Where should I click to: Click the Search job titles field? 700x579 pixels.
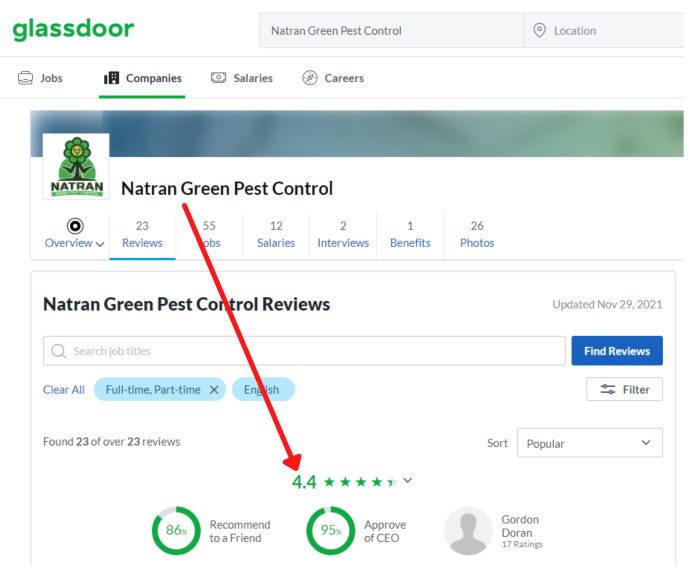[x=304, y=351]
